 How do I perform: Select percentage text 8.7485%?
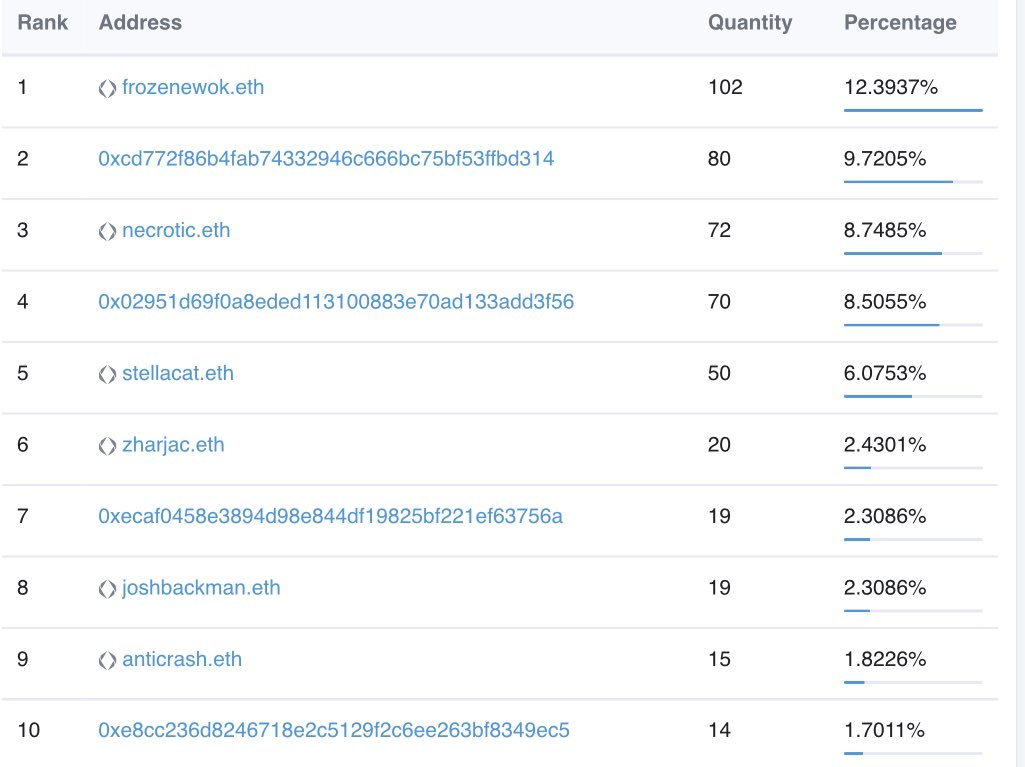[885, 230]
